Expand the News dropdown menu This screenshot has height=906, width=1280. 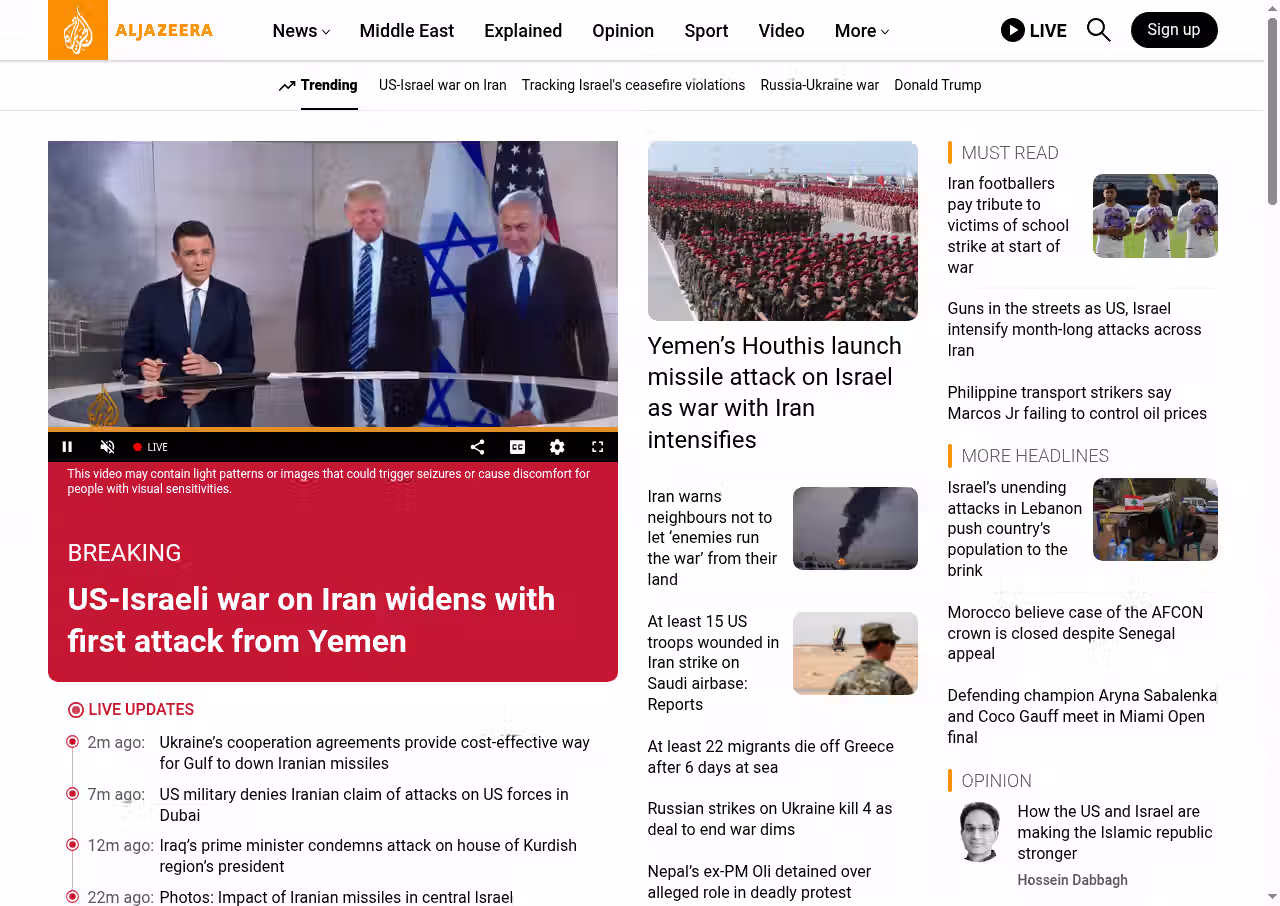click(x=301, y=31)
